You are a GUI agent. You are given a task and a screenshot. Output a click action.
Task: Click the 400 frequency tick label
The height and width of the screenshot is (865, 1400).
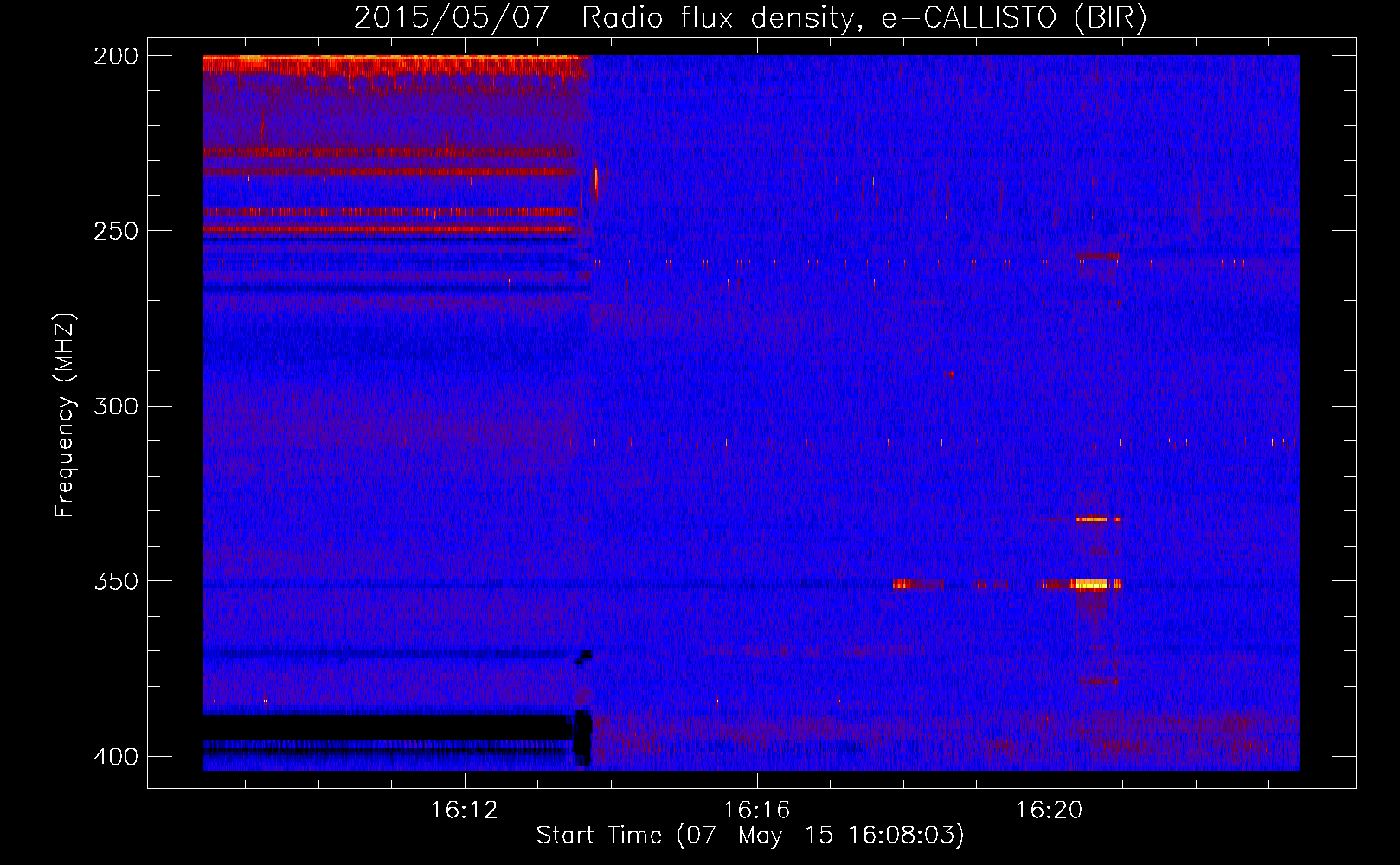click(x=115, y=757)
